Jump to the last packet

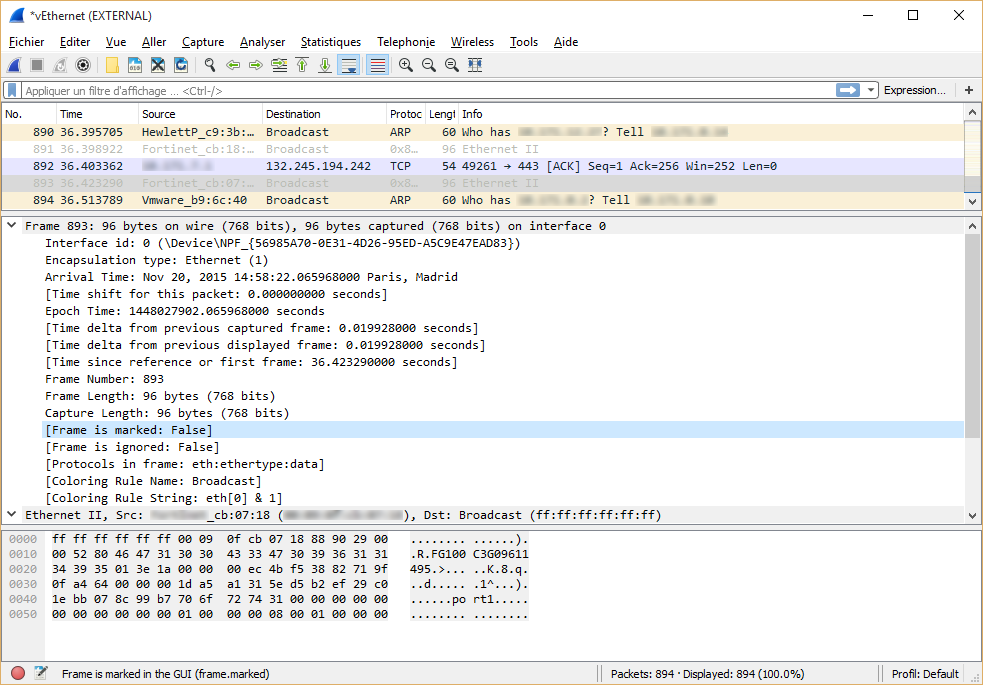[325, 65]
